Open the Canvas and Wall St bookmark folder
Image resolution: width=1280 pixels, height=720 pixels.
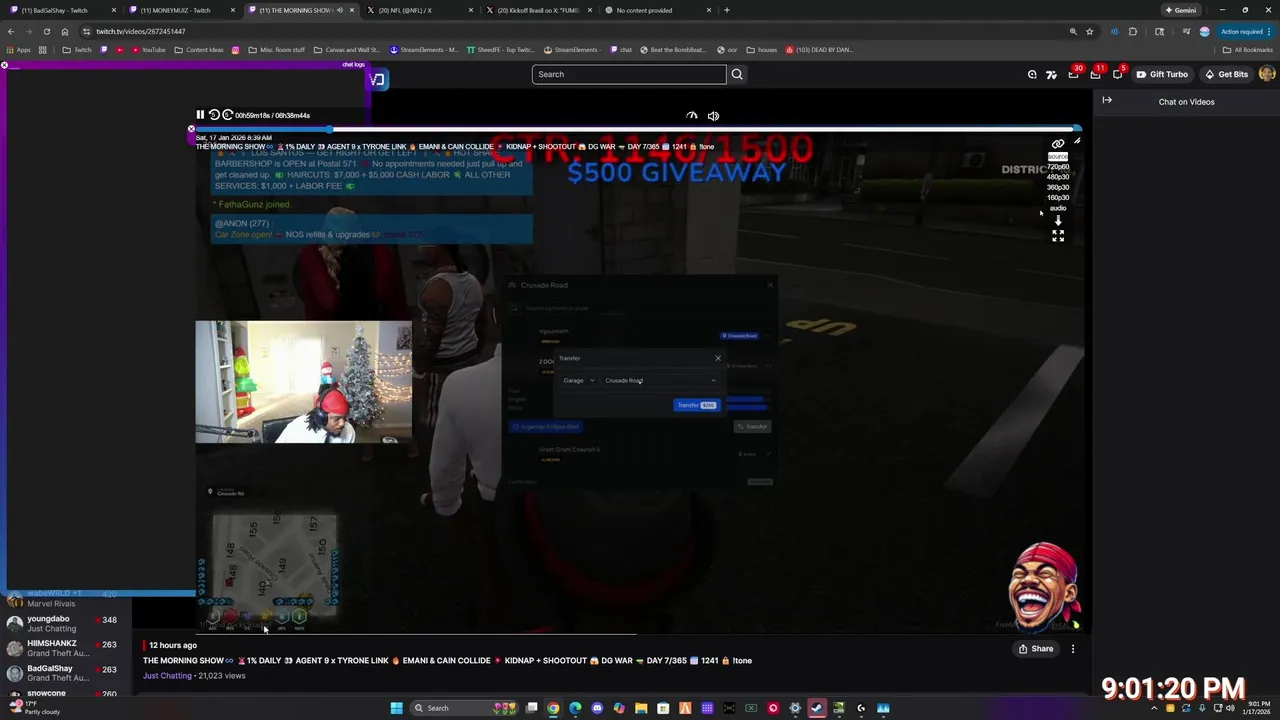click(346, 50)
